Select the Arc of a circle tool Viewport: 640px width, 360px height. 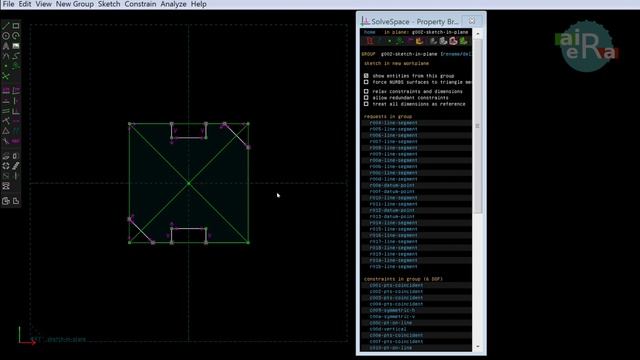pos(16,36)
